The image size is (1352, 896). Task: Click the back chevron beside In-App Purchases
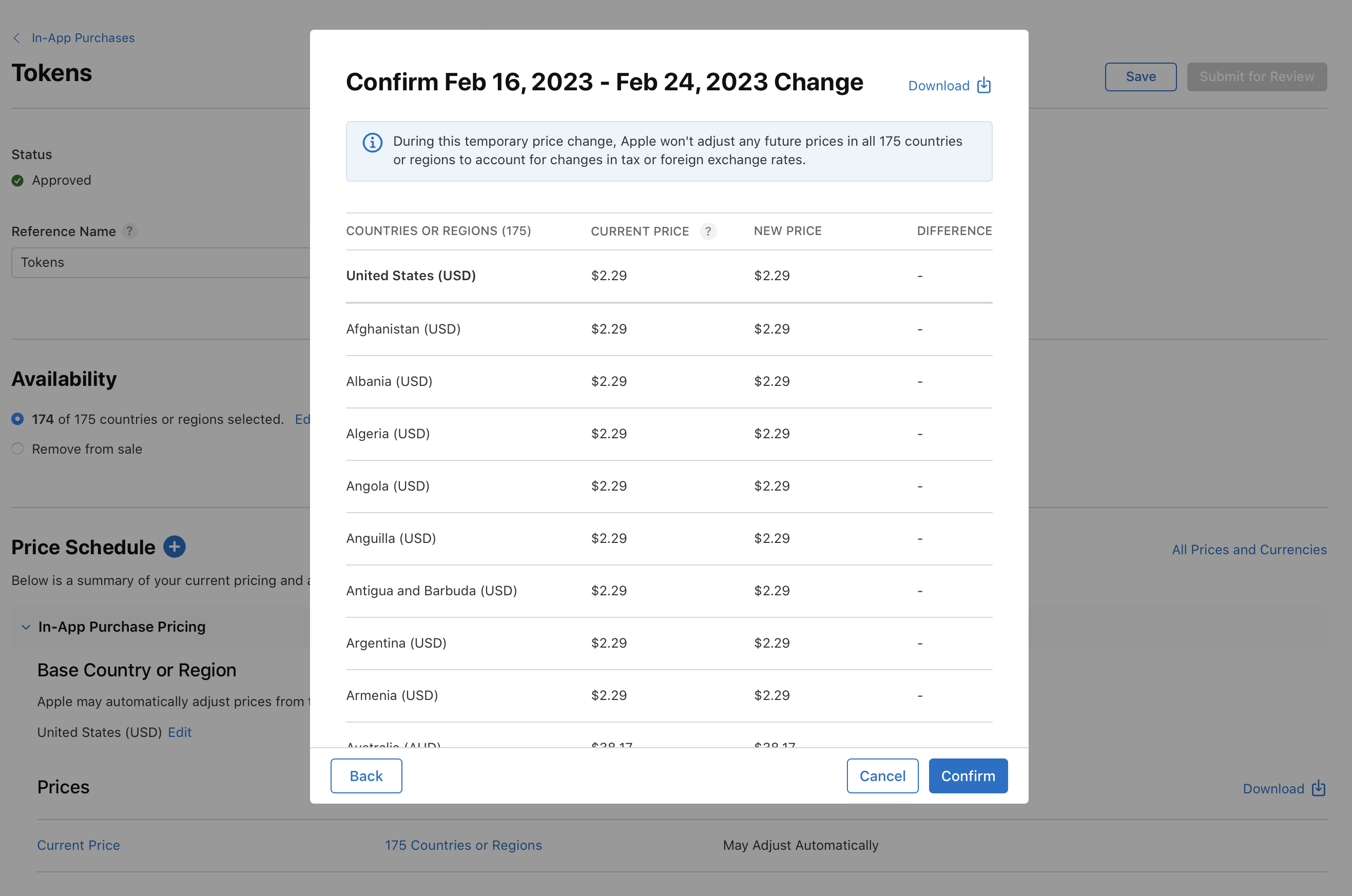coord(16,37)
